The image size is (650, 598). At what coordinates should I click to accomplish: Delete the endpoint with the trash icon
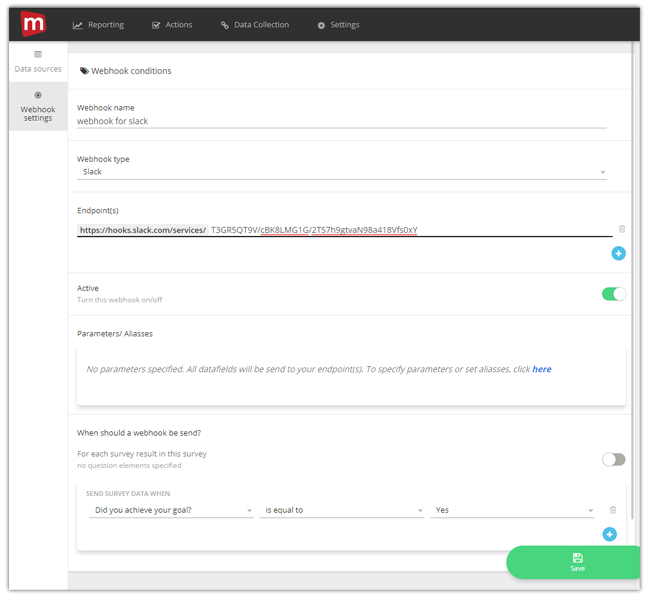point(621,229)
